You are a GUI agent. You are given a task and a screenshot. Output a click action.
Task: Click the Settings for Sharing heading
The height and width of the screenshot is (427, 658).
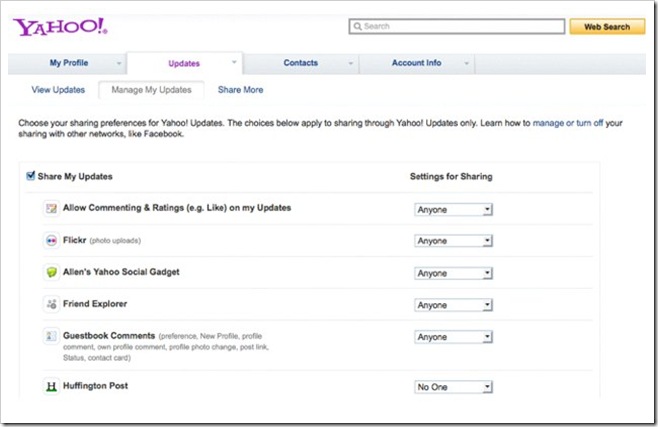(451, 177)
